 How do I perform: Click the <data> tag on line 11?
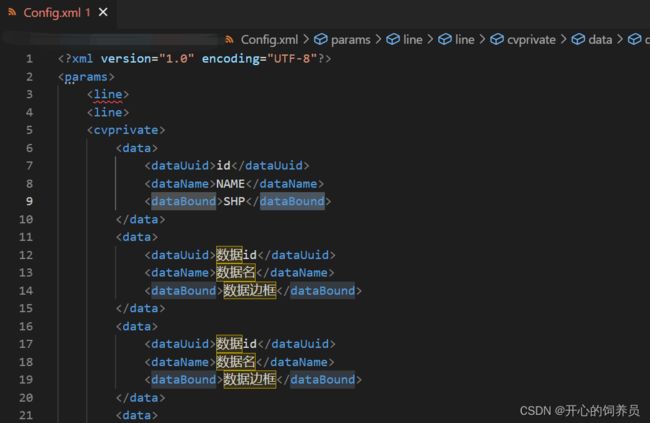pos(137,237)
